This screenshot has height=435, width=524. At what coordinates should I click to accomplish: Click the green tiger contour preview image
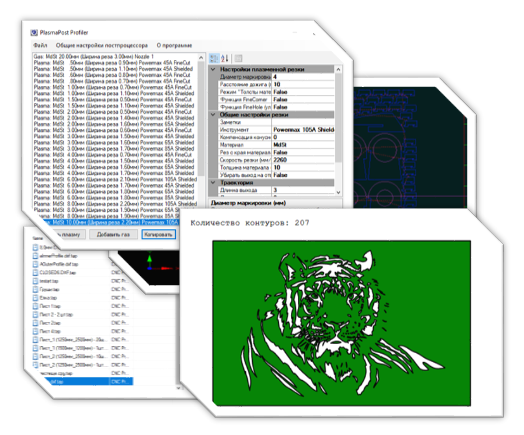pos(342,323)
